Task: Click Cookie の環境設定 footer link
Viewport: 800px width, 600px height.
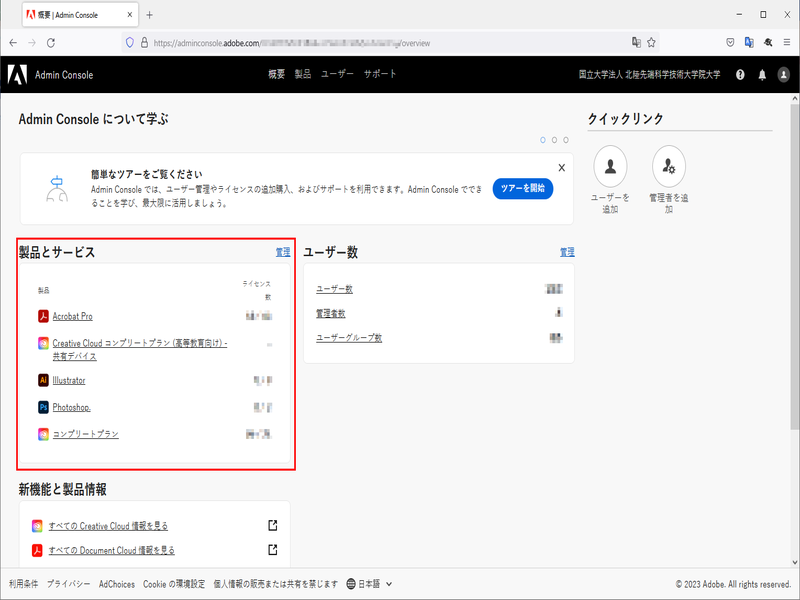Action: [x=174, y=584]
